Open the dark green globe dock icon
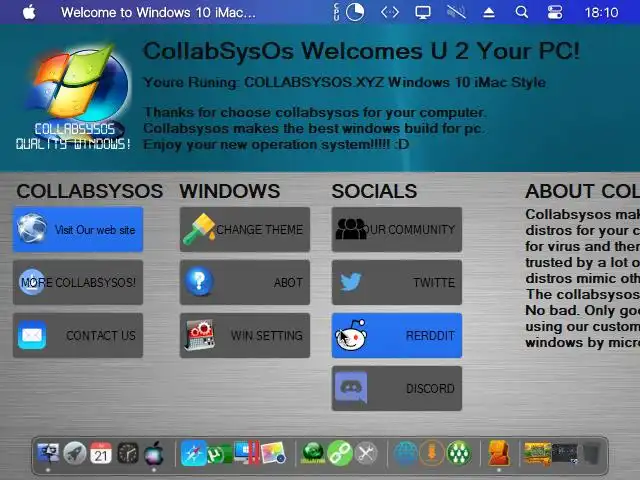The height and width of the screenshot is (480, 640). tap(313, 453)
